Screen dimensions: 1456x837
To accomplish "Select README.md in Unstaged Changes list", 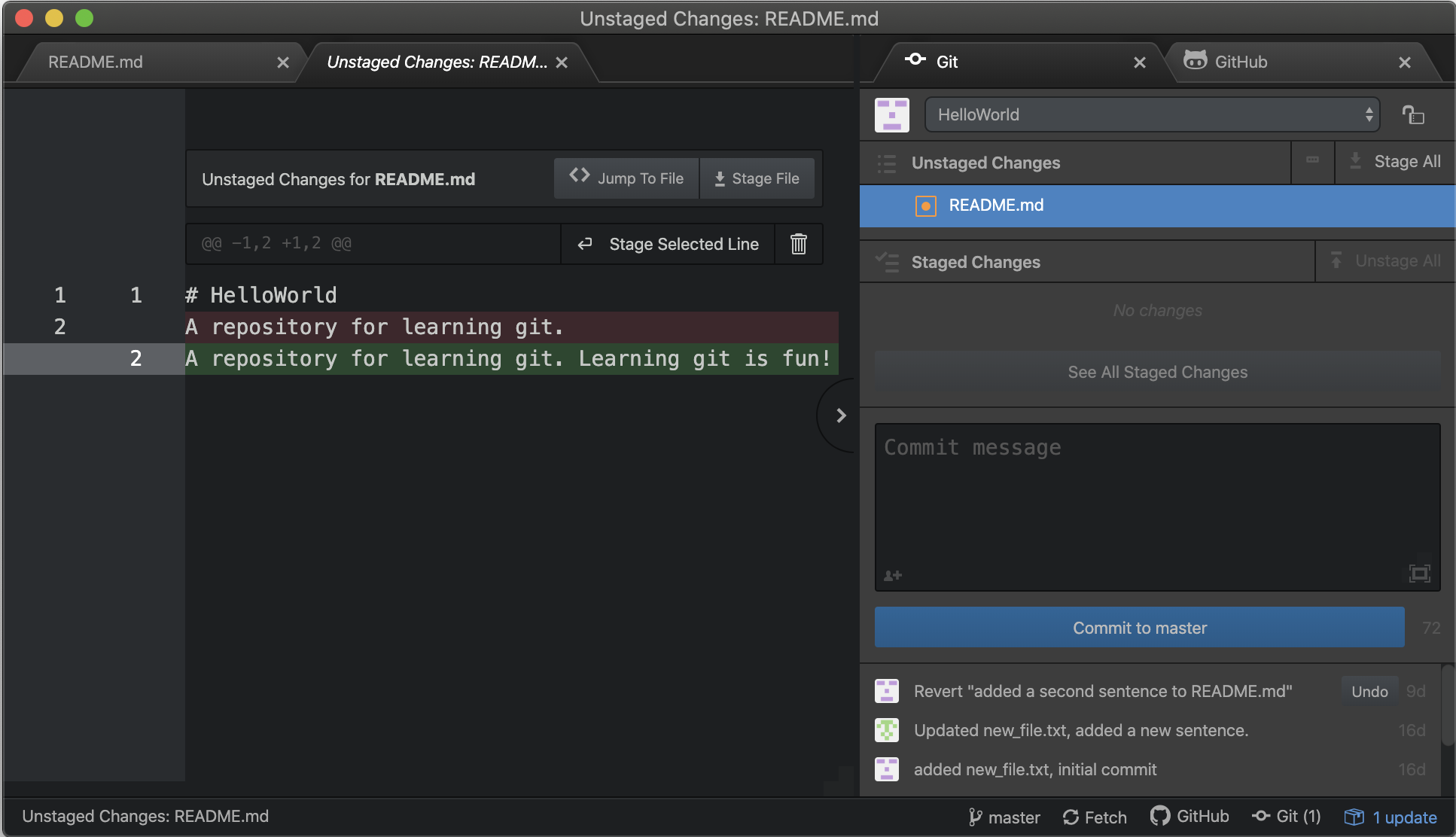I will (996, 205).
